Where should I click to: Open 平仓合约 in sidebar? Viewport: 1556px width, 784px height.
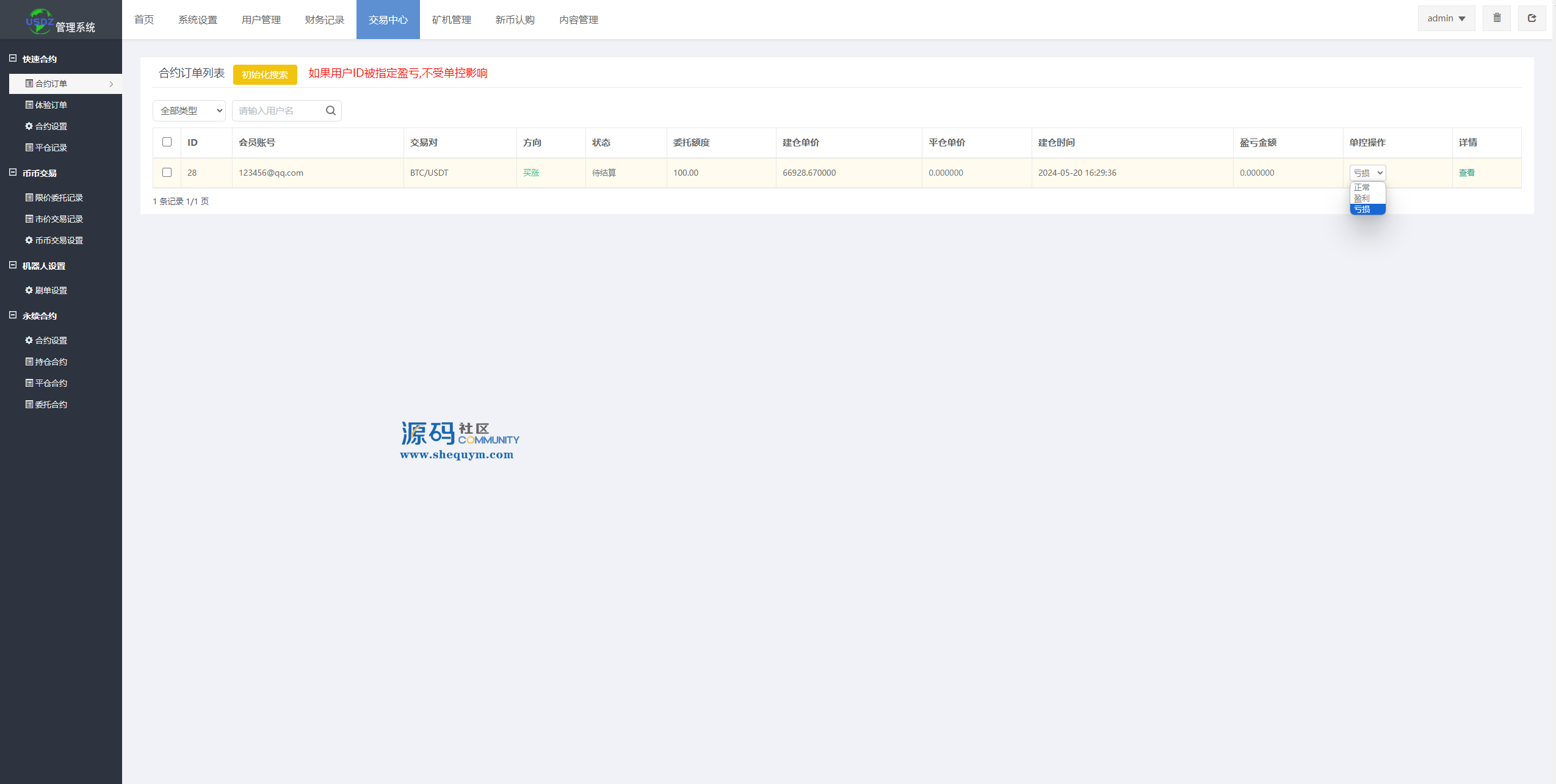coord(46,383)
